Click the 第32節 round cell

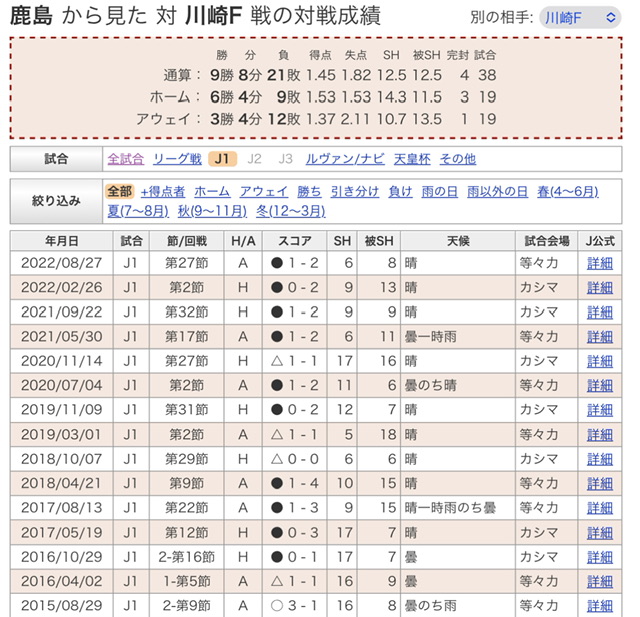(x=187, y=312)
